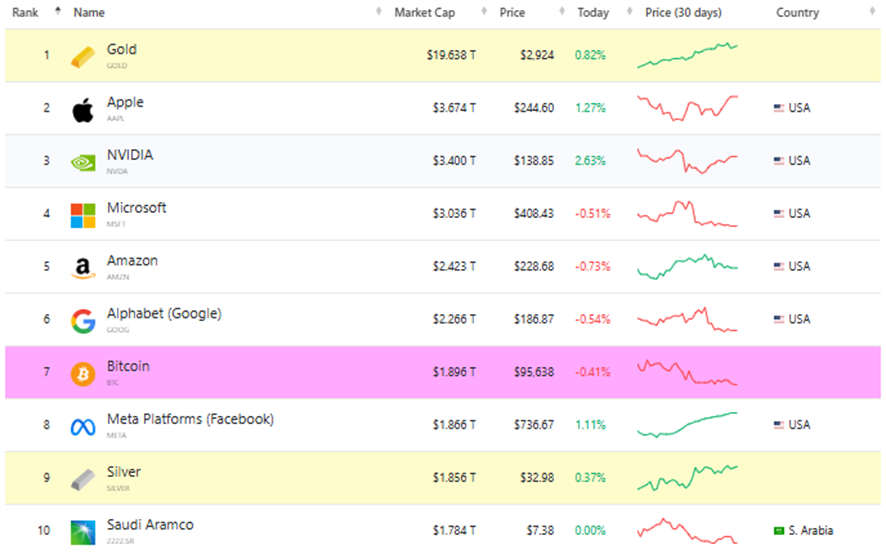The width and height of the screenshot is (886, 554).
Task: Click the Microsoft logo icon
Action: (x=83, y=215)
